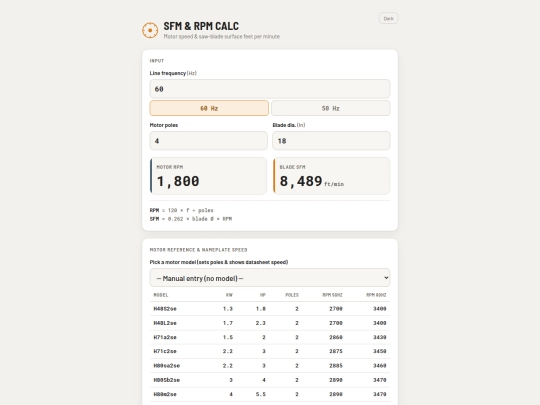The width and height of the screenshot is (540, 405).
Task: Select the H71c2se model row
Action: (270, 351)
